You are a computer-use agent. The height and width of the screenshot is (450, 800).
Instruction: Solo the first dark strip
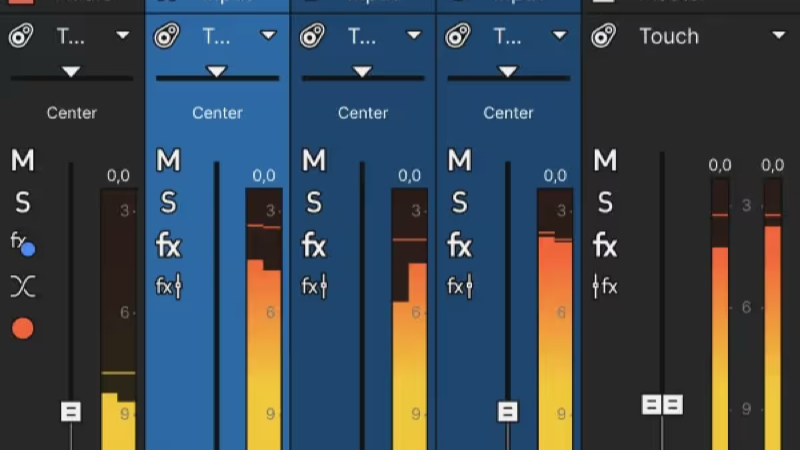22,203
